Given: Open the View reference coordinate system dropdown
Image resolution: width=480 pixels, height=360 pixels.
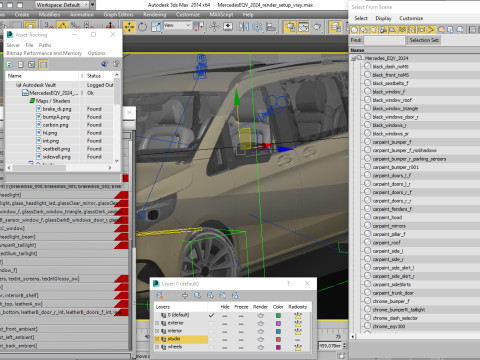Looking at the screenshot, I should [177, 25].
